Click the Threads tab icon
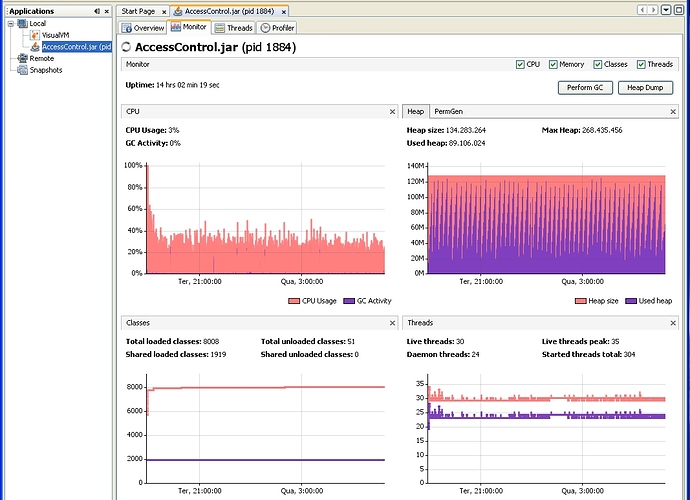Viewport: 690px width, 500px height. point(220,28)
